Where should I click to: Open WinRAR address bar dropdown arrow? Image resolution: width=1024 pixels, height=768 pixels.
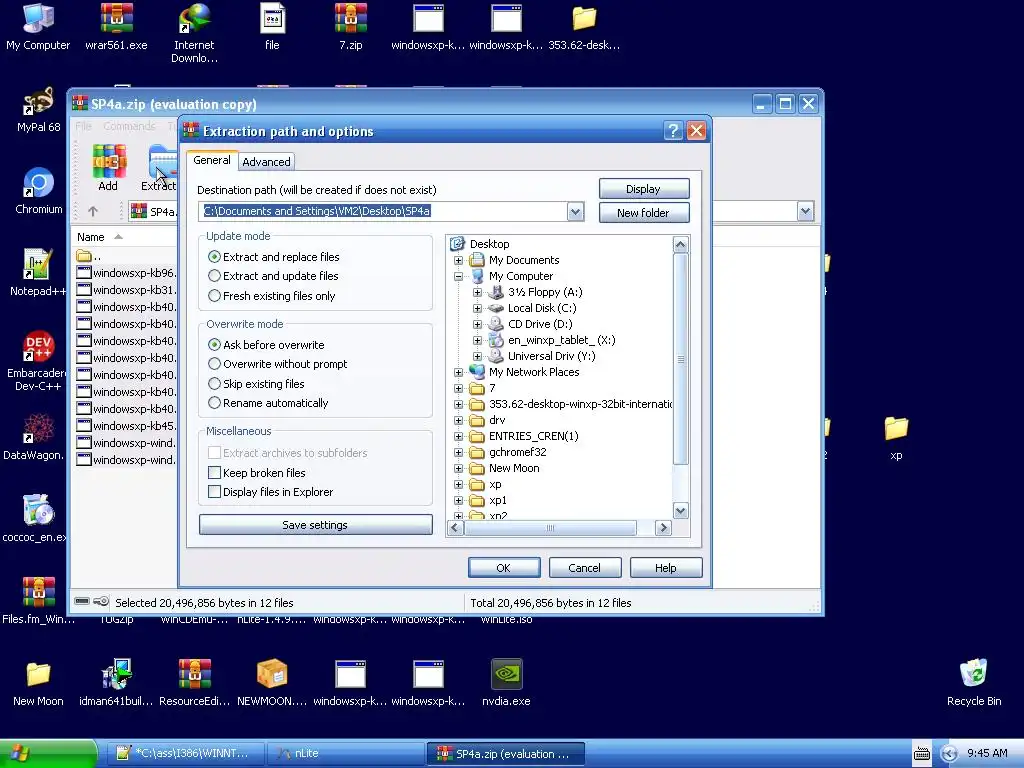(805, 211)
